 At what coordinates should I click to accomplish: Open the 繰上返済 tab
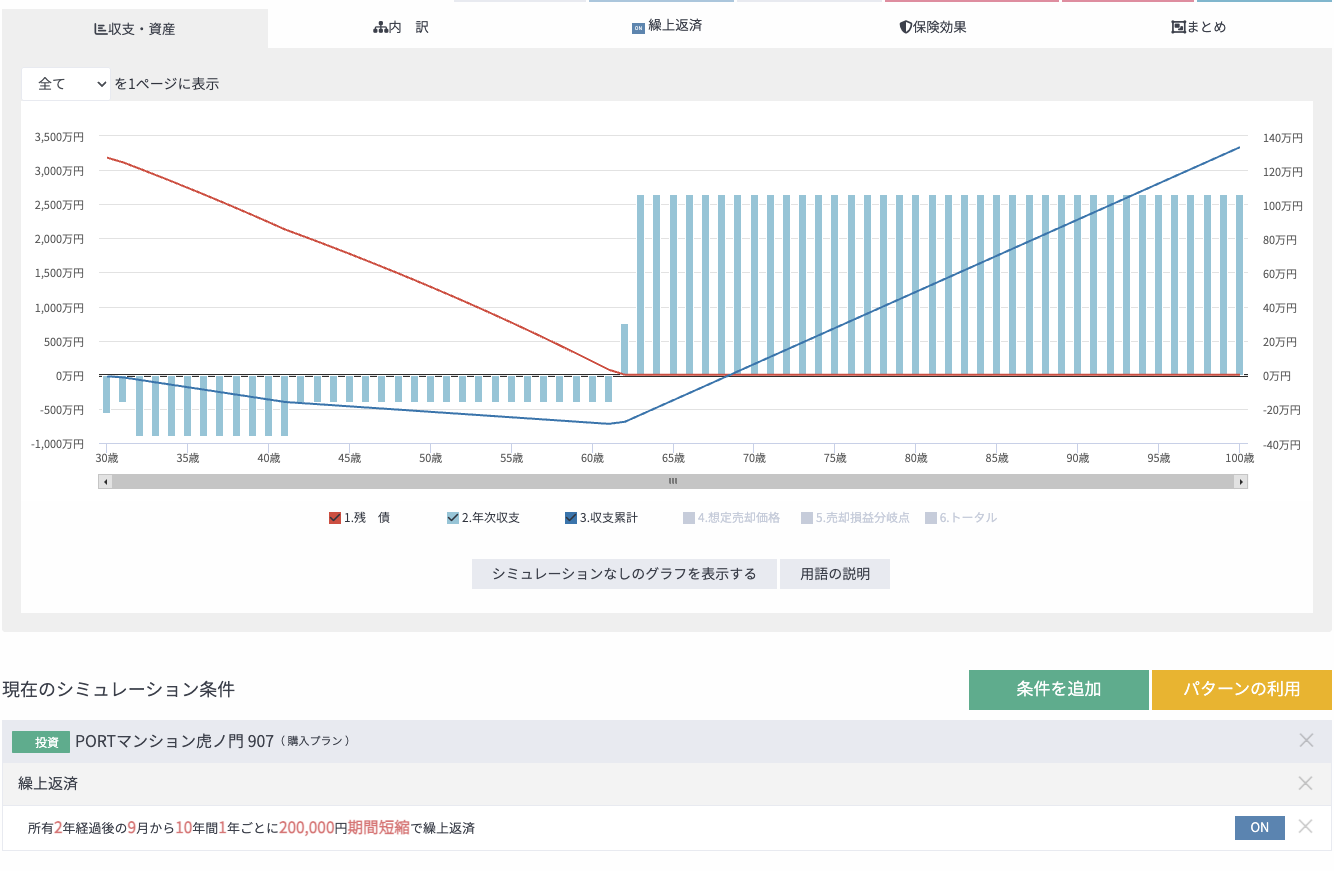click(666, 27)
